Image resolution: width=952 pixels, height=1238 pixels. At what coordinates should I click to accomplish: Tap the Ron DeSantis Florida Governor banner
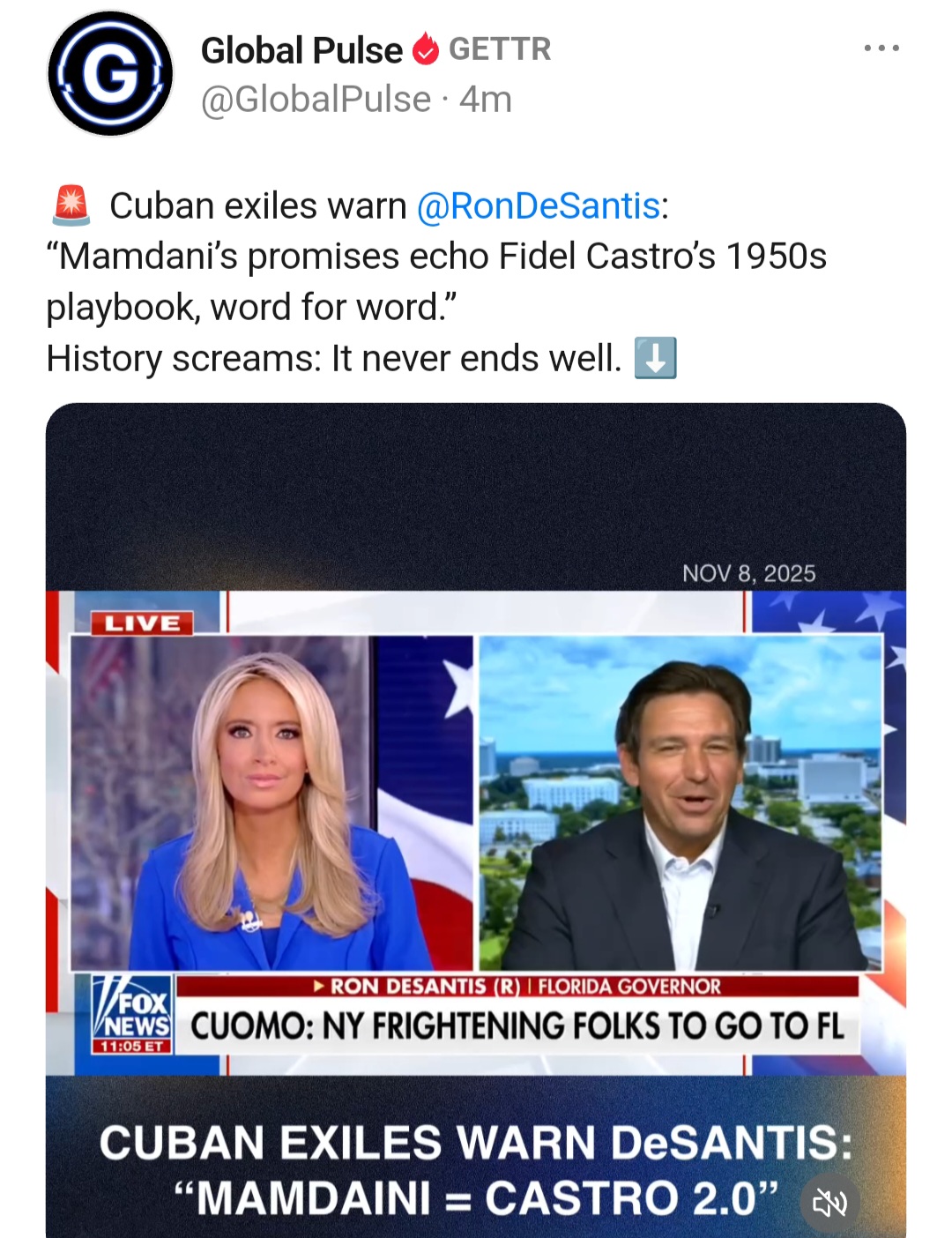point(517,986)
